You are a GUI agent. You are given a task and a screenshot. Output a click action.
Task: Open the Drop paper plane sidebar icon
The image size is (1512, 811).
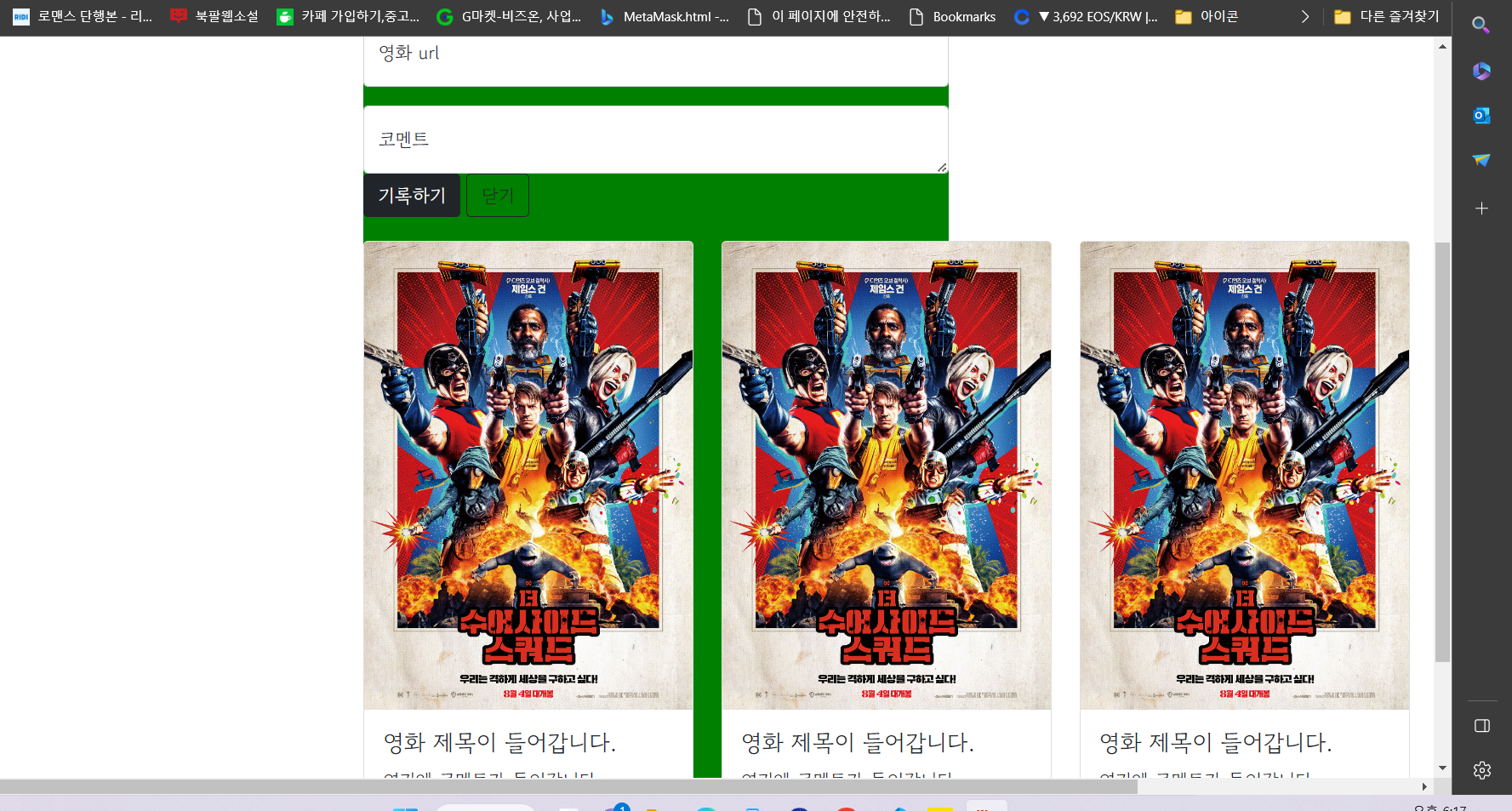(1481, 160)
